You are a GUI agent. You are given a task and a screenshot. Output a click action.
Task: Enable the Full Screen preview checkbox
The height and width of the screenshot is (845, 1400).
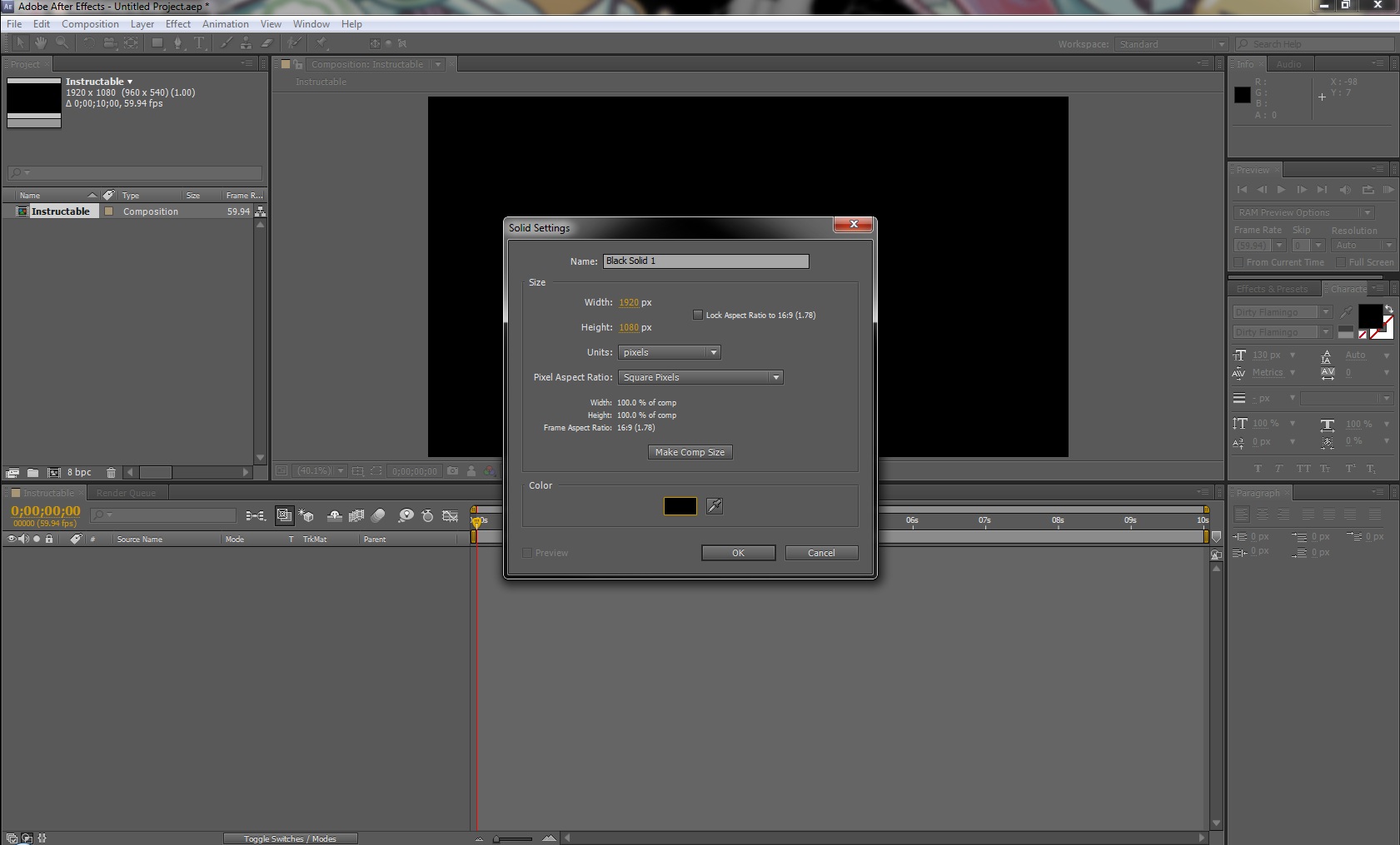tap(1341, 262)
